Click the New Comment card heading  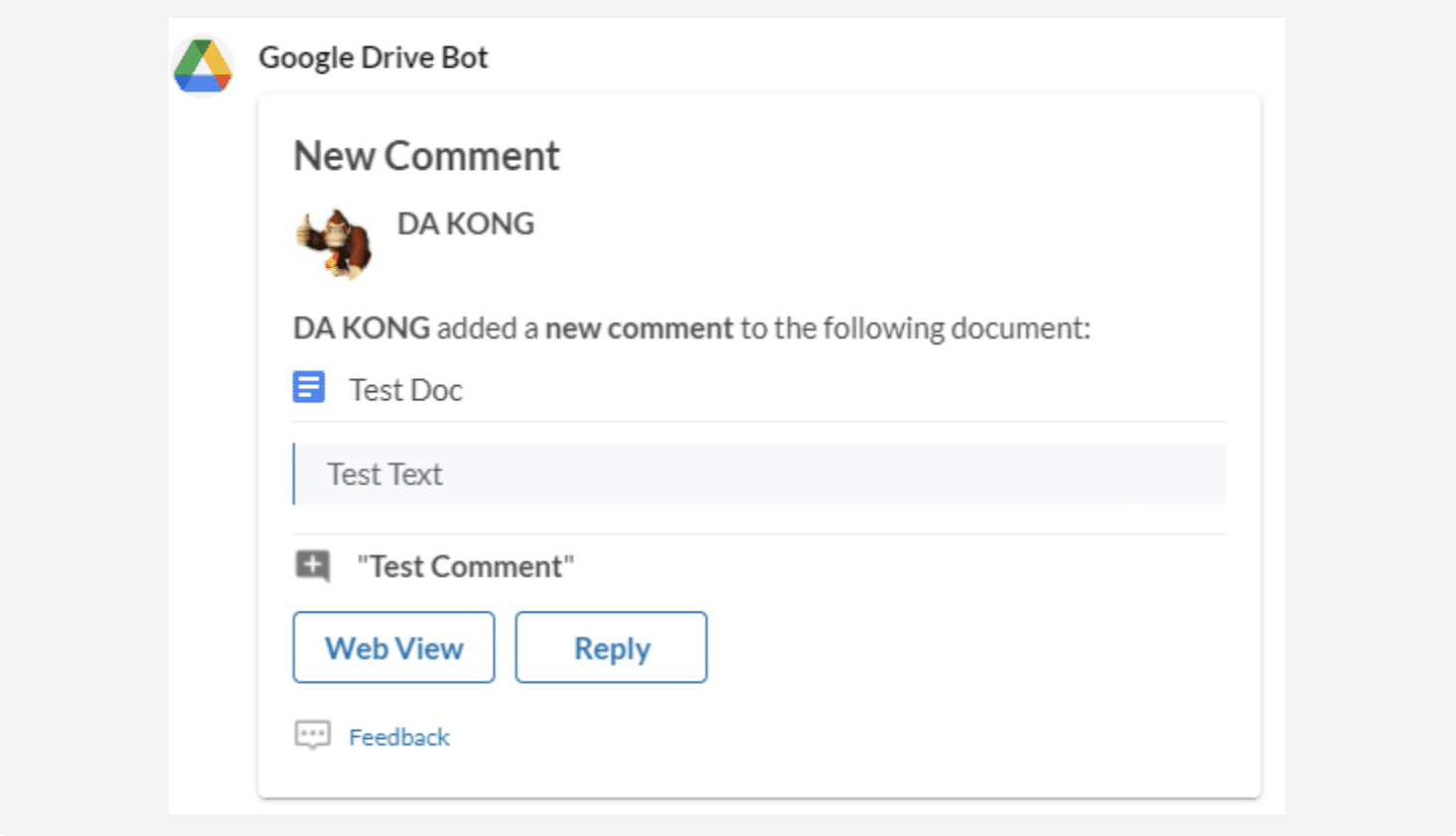tap(426, 156)
